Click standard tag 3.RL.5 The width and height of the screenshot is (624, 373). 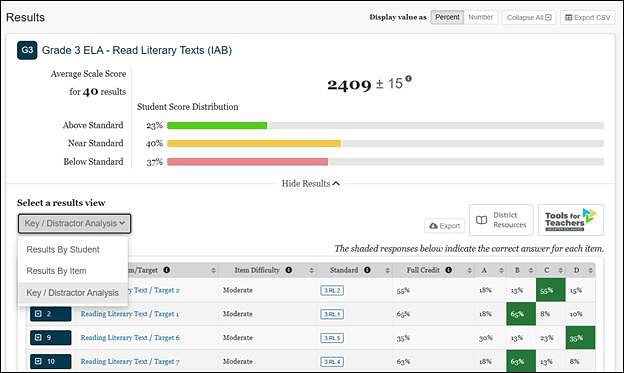[x=332, y=338]
